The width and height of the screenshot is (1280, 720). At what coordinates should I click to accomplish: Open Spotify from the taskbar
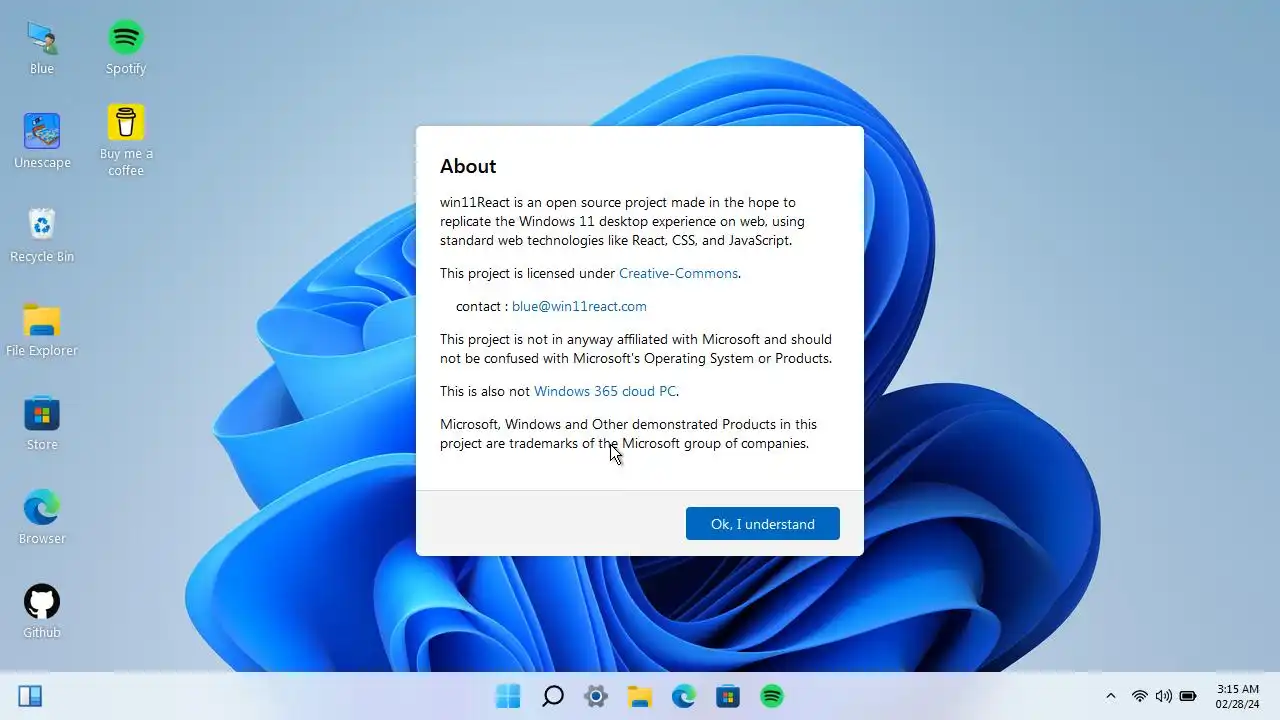click(772, 696)
